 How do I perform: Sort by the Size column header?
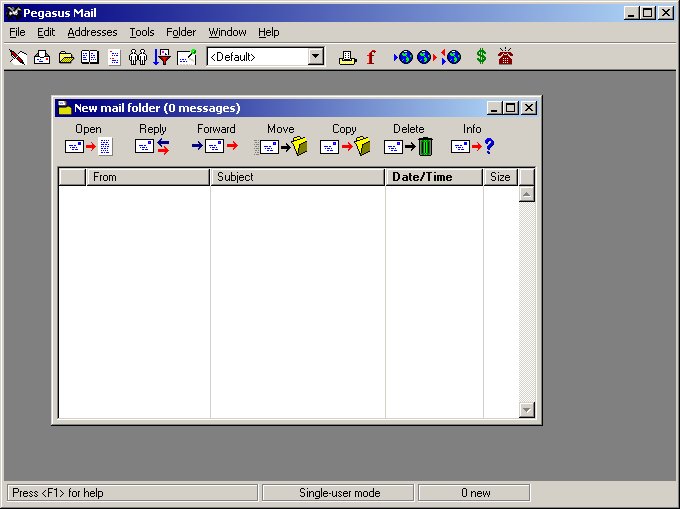coord(500,177)
